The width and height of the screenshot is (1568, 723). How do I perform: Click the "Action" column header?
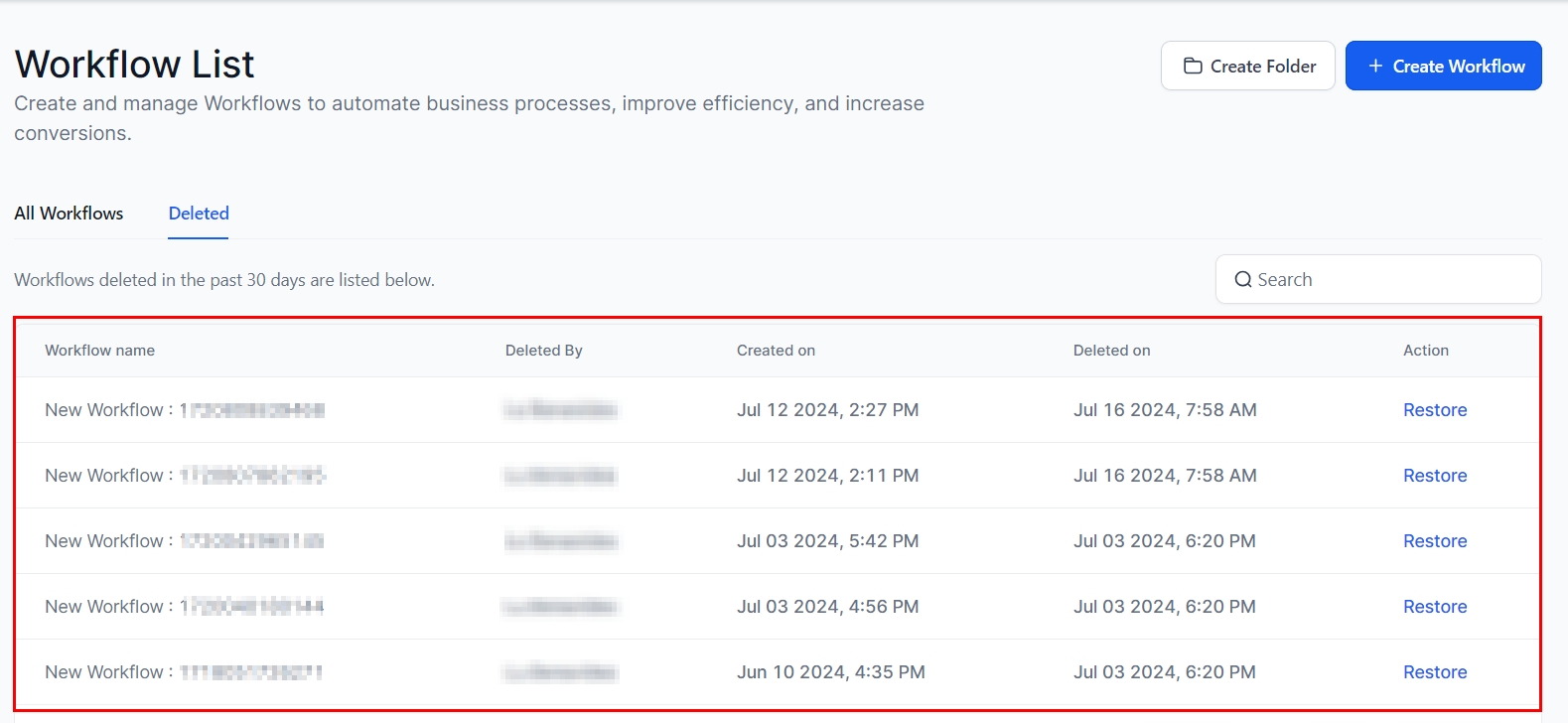[x=1425, y=351]
